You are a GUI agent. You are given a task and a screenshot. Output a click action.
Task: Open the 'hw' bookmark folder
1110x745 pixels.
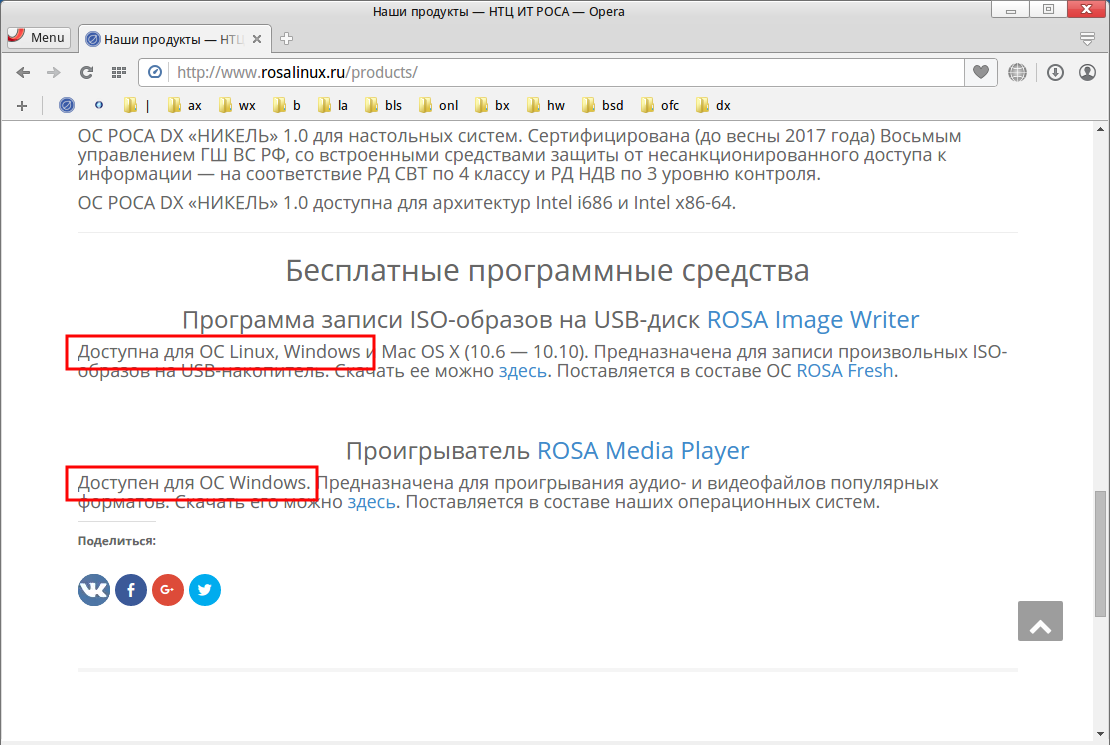(546, 106)
